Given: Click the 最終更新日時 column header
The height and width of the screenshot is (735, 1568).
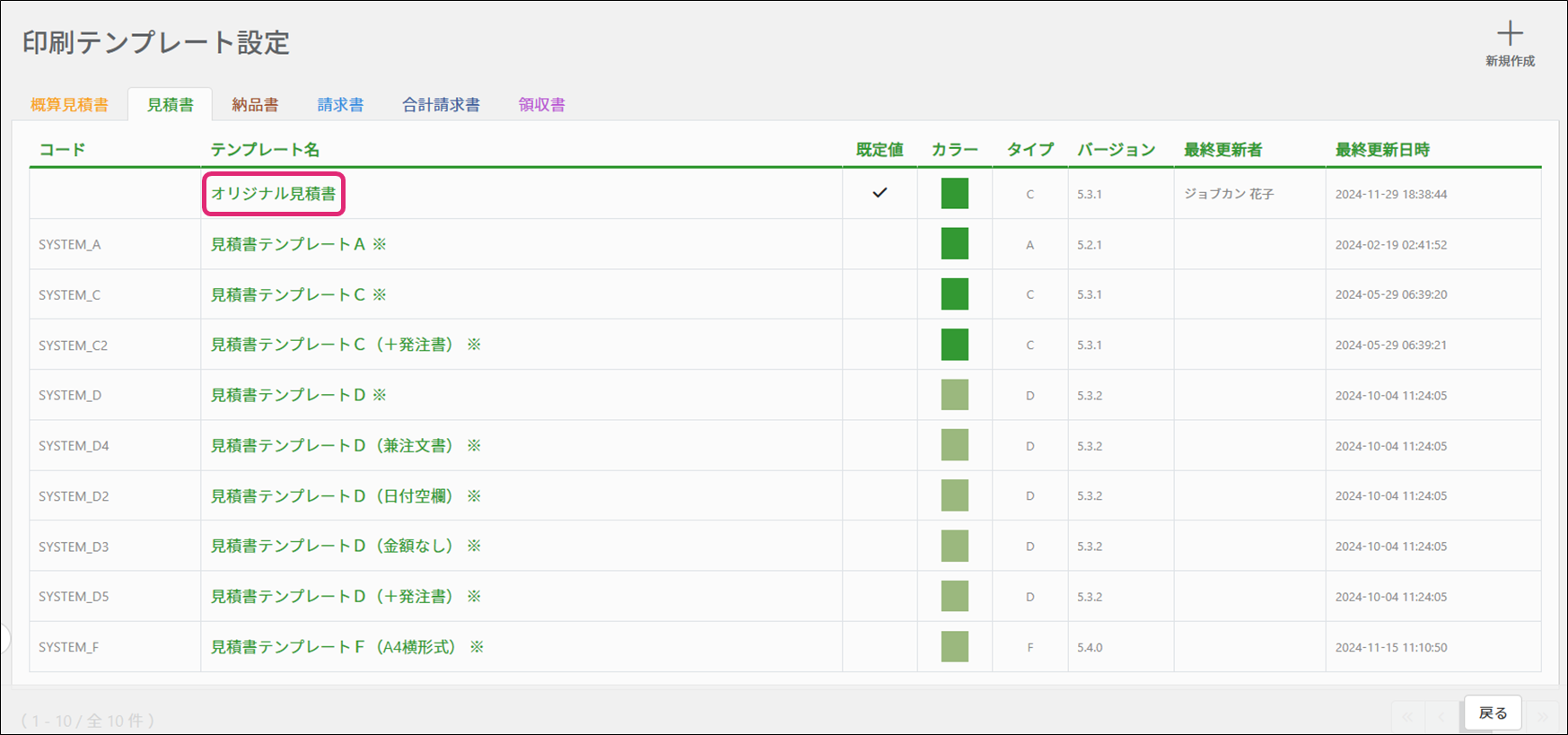Looking at the screenshot, I should 1382,150.
